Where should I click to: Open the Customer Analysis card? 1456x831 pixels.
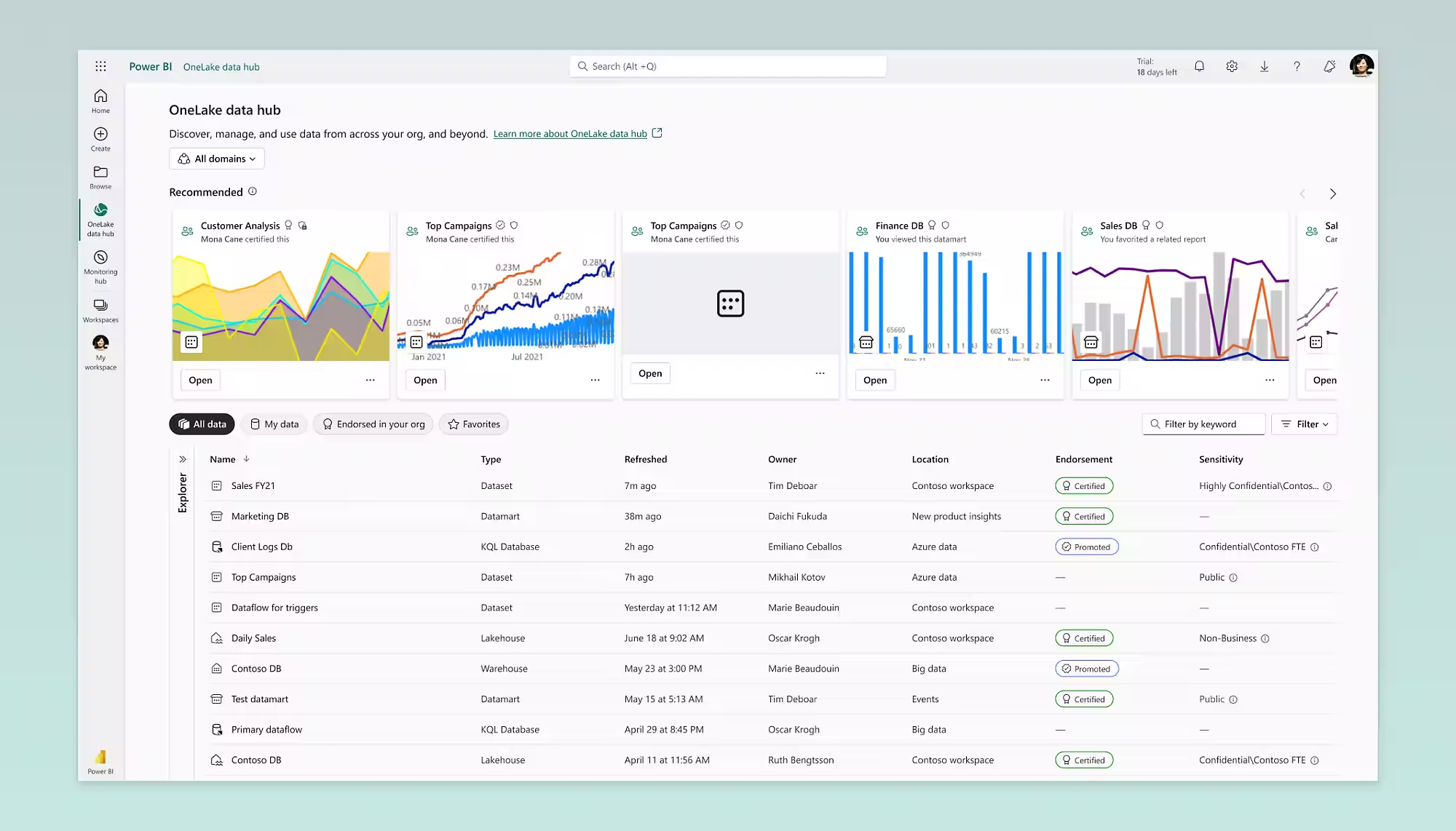tap(200, 380)
